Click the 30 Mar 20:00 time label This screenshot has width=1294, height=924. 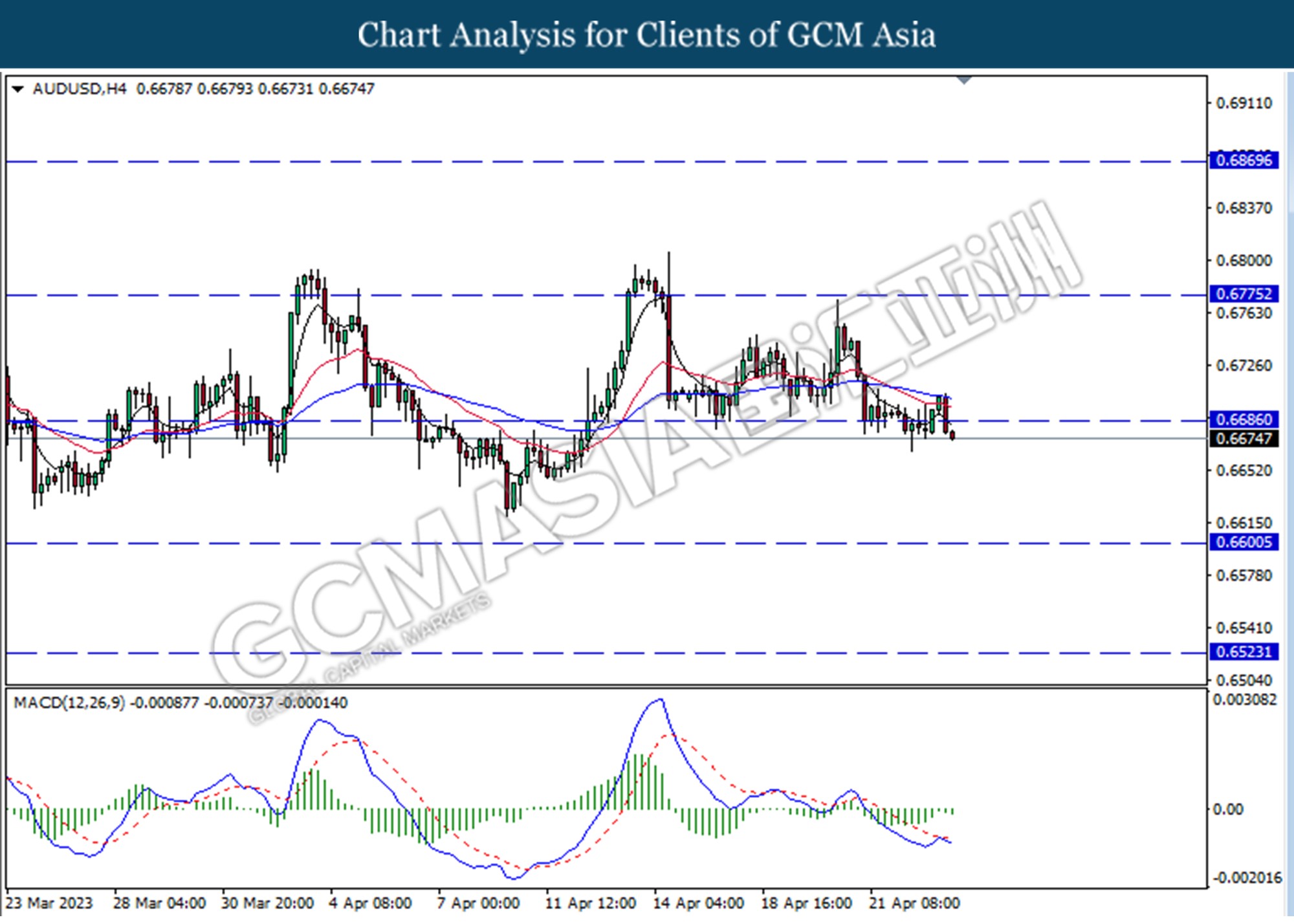coord(267,903)
